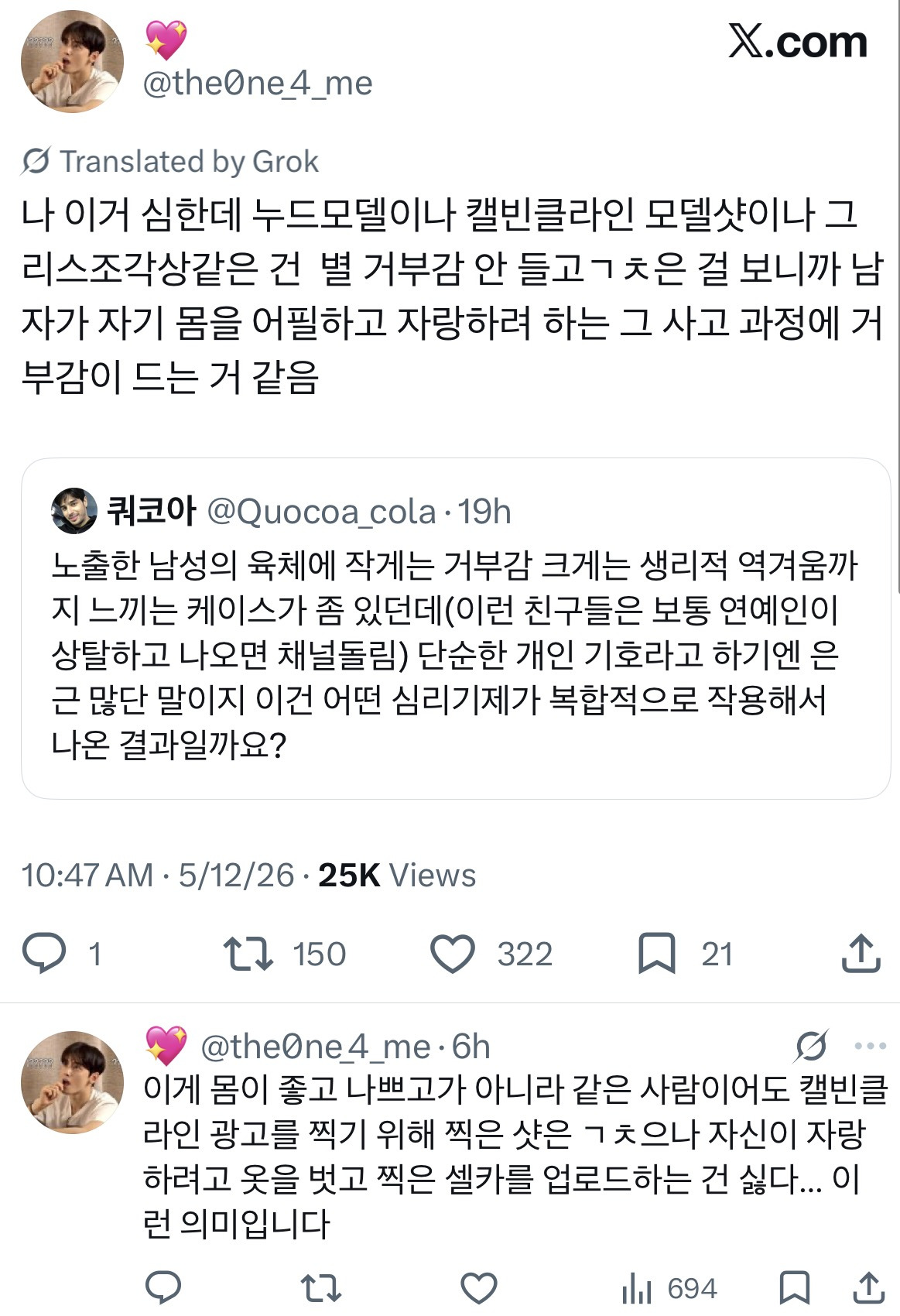The width and height of the screenshot is (900, 1316).
Task: Open three-dots menu on reply tweet
Action: click(x=870, y=1046)
